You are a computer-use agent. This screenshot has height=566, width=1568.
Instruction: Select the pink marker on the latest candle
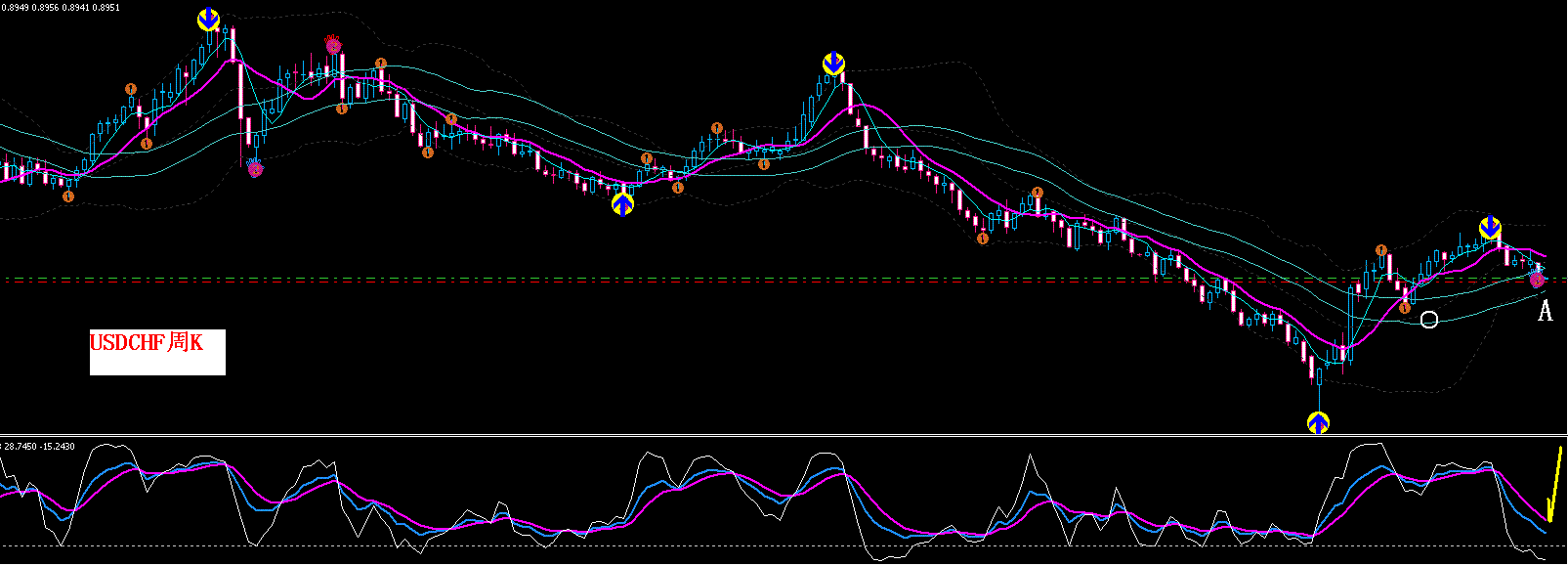point(1538,280)
